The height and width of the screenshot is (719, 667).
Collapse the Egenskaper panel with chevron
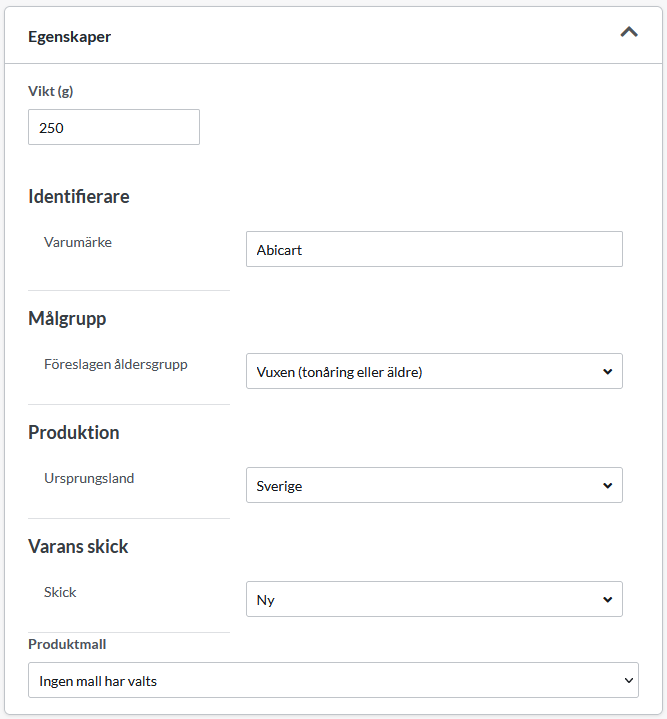tap(629, 32)
